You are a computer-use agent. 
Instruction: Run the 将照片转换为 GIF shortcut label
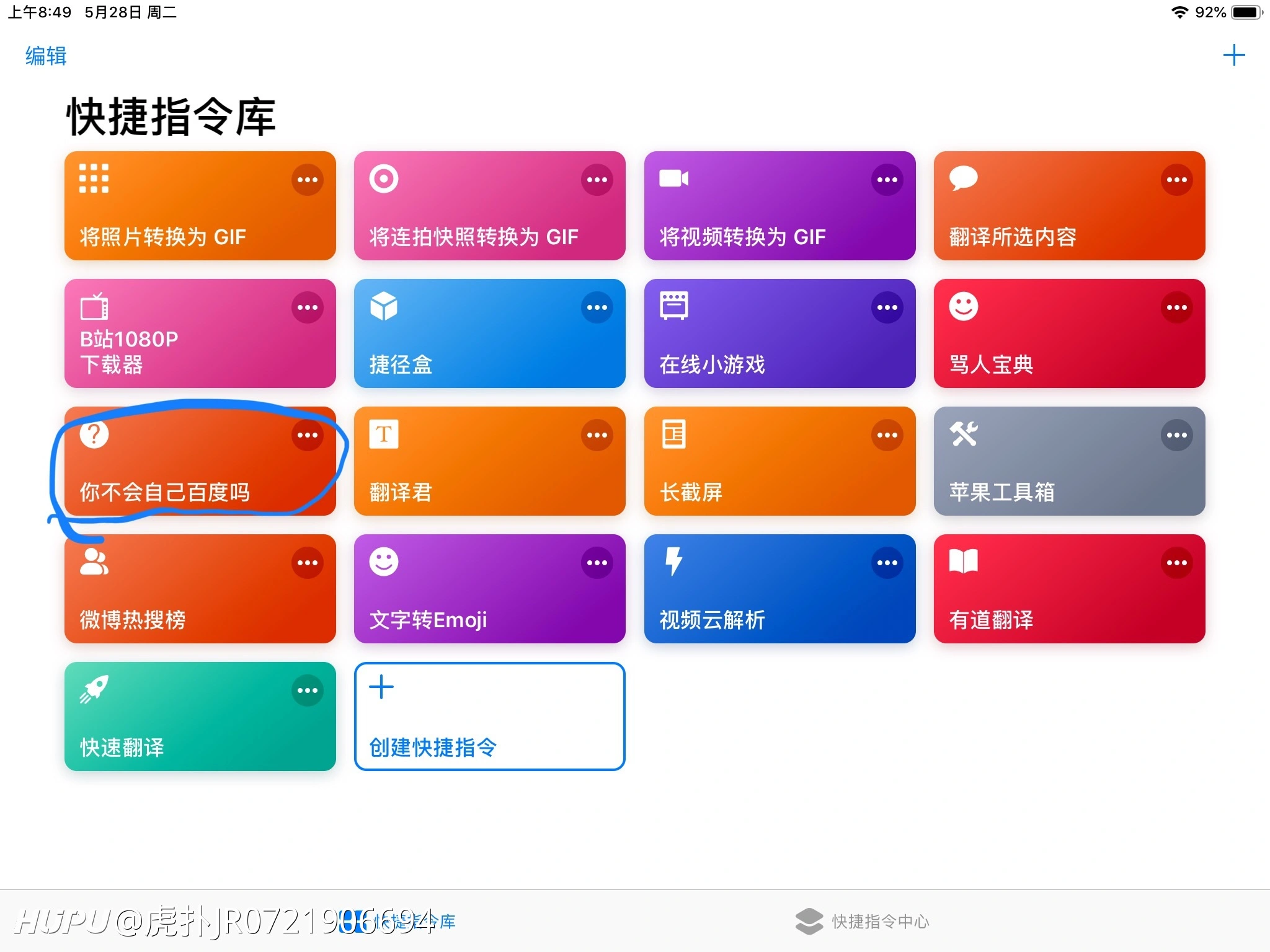[x=163, y=237]
